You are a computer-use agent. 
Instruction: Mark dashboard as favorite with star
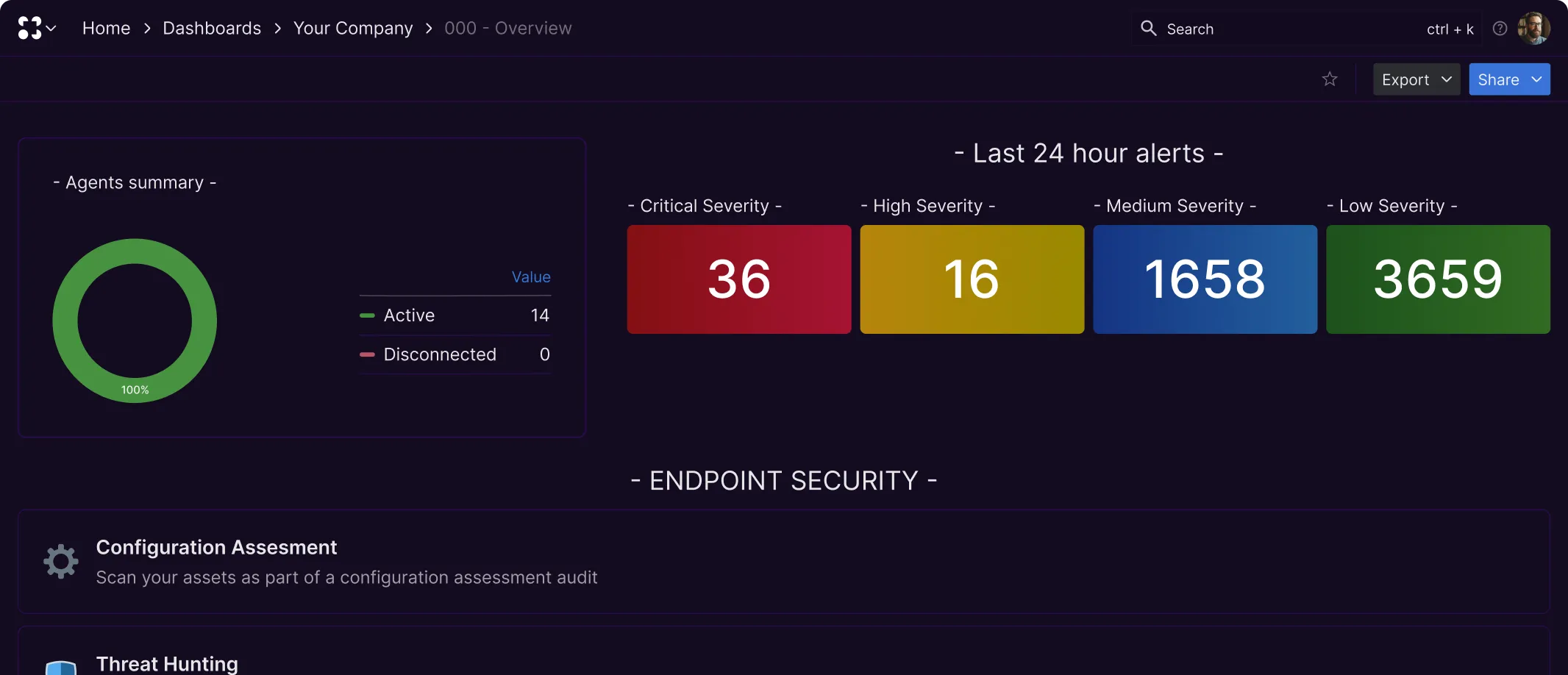1330,79
